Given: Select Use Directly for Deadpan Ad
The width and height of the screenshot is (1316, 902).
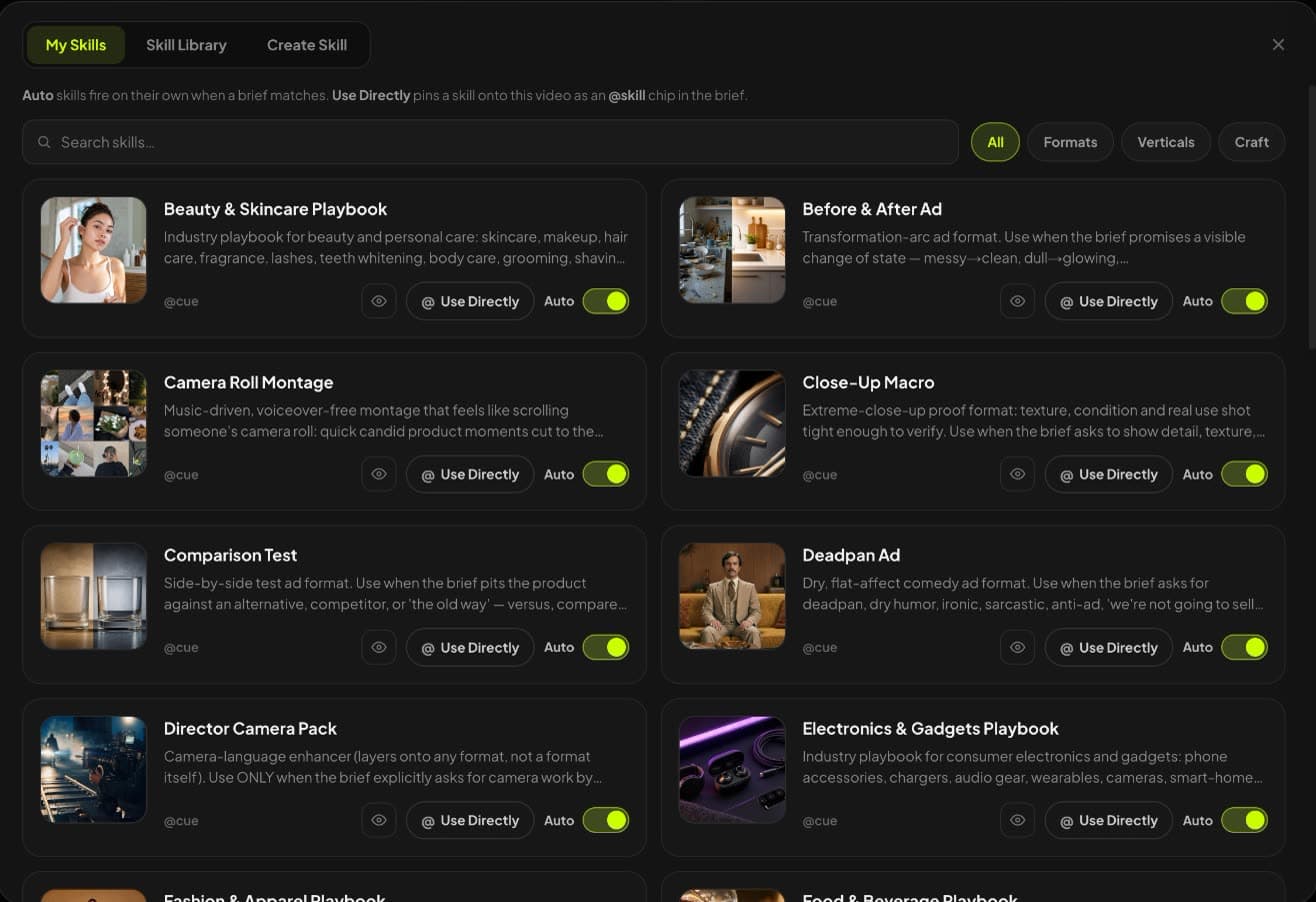Looking at the screenshot, I should (1108, 647).
